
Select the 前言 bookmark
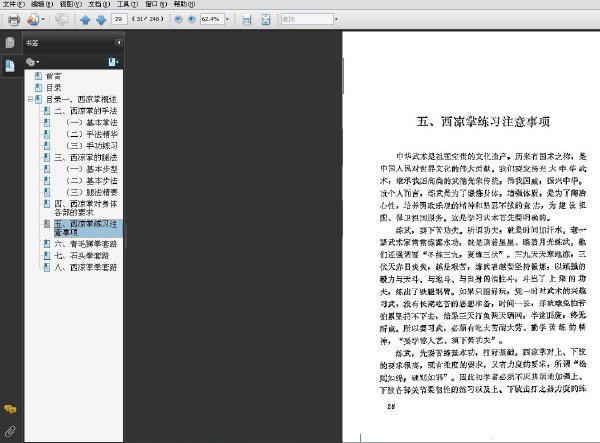click(54, 76)
